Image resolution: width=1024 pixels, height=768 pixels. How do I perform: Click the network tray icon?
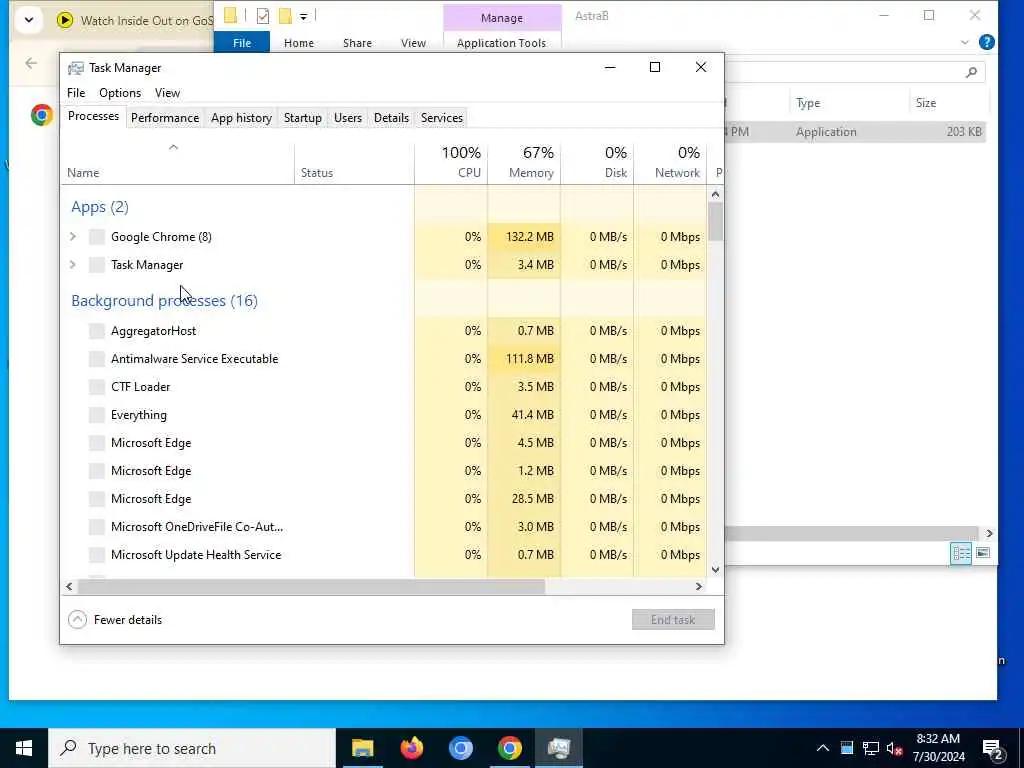pyautogui.click(x=871, y=748)
